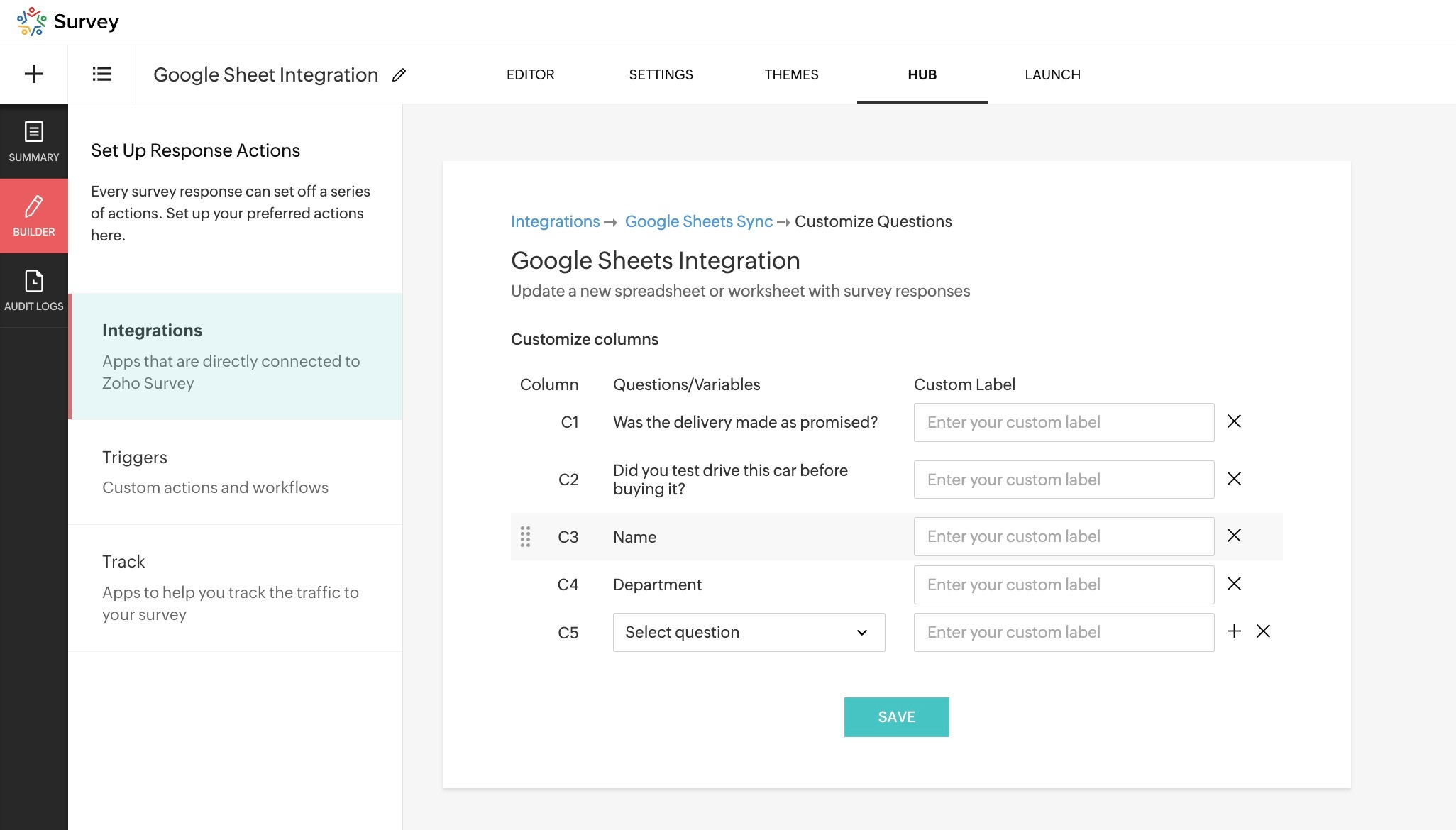
Task: Open Audit Logs from the sidebar
Action: point(33,290)
